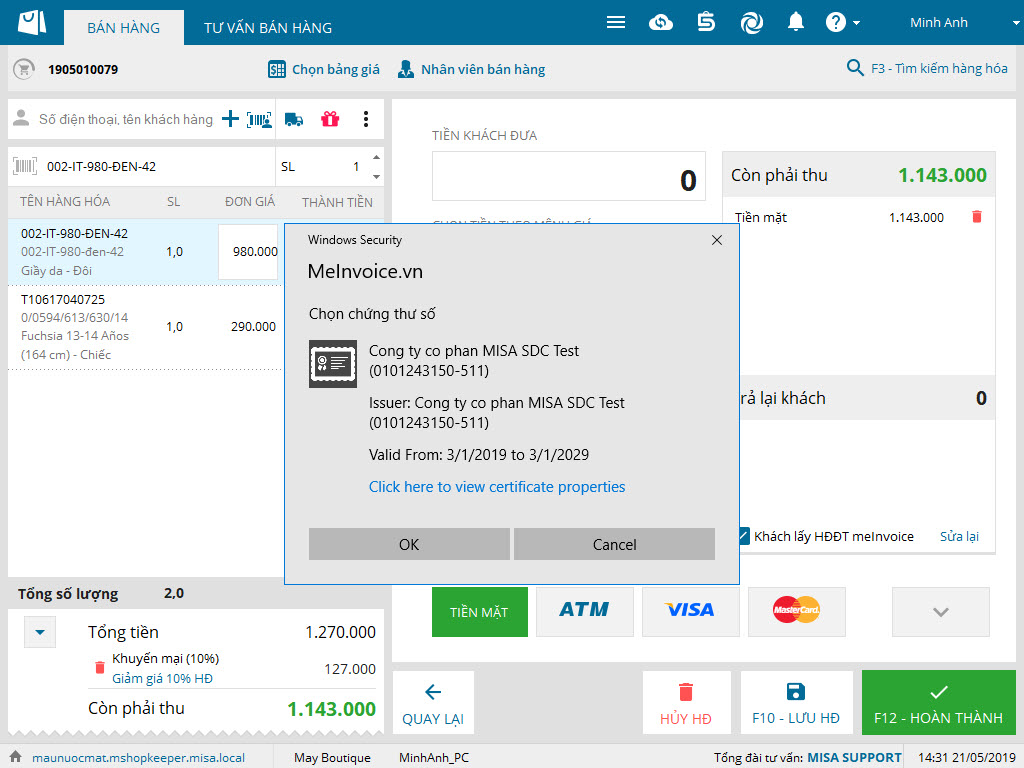Click OK in Windows Security dialog
The image size is (1024, 768).
pyautogui.click(x=409, y=544)
